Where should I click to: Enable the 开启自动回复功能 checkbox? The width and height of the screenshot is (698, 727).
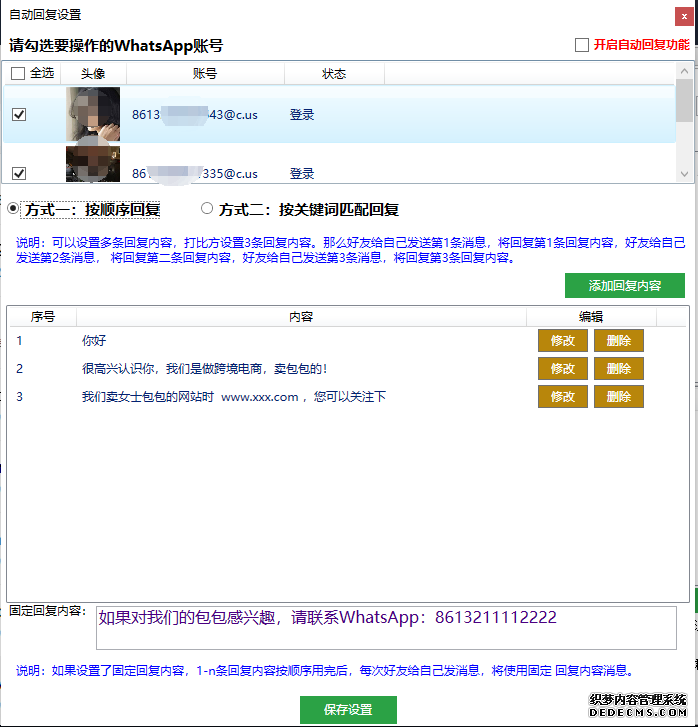coord(582,45)
